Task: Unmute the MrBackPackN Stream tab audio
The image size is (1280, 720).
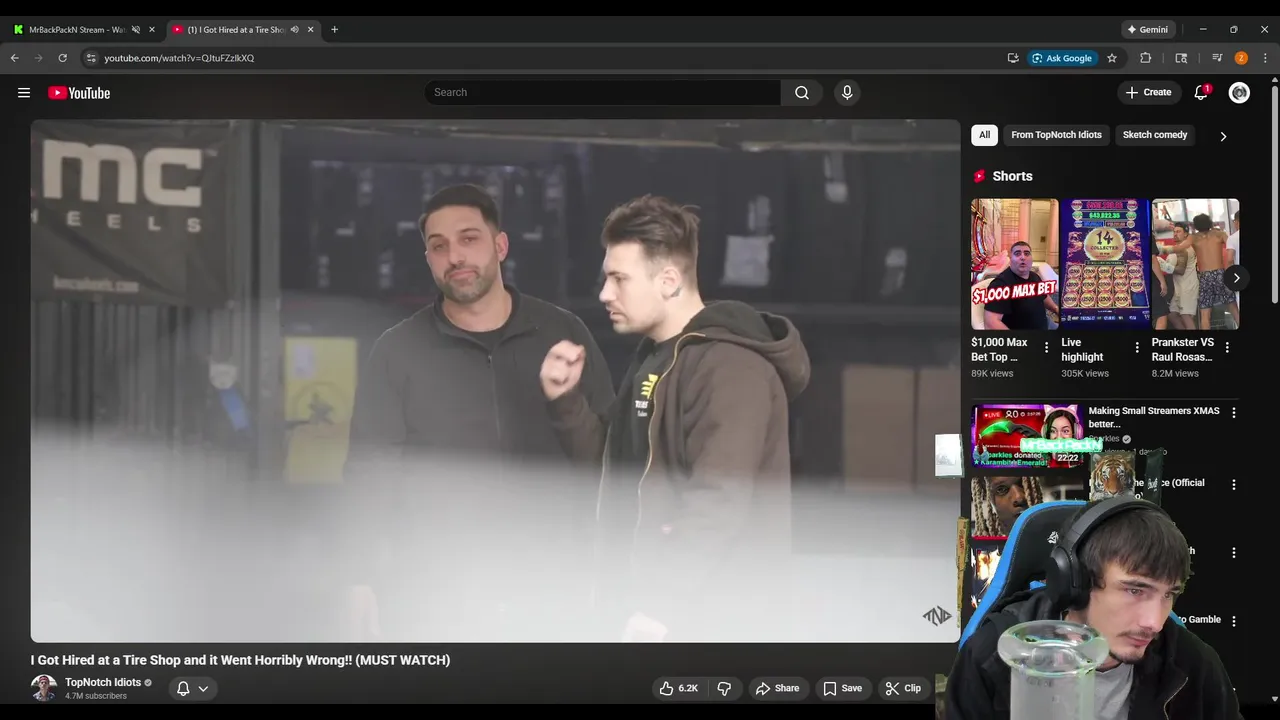Action: 136,30
